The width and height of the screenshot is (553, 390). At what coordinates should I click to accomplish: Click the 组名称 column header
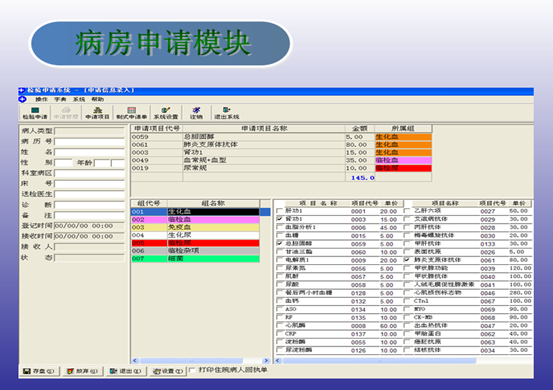tap(213, 203)
